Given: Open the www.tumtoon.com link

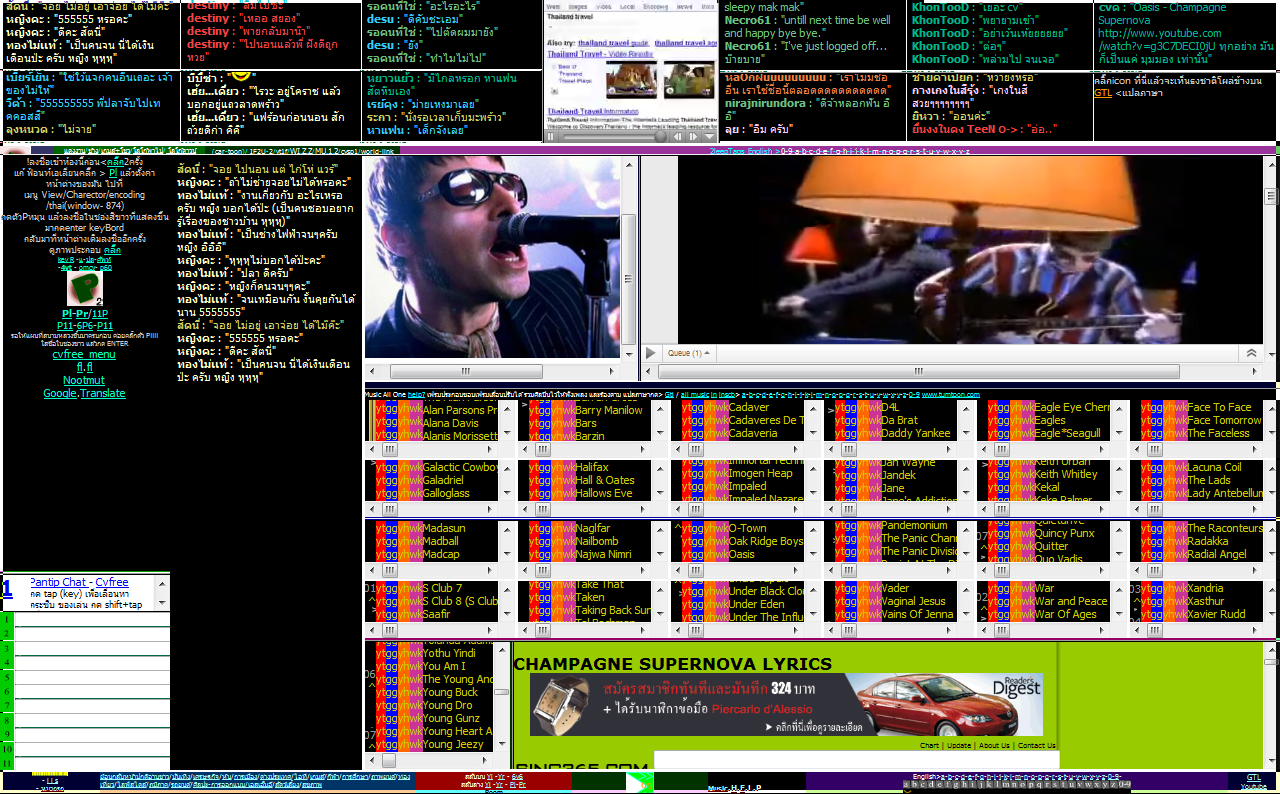Looking at the screenshot, I should pyautogui.click(x=951, y=395).
